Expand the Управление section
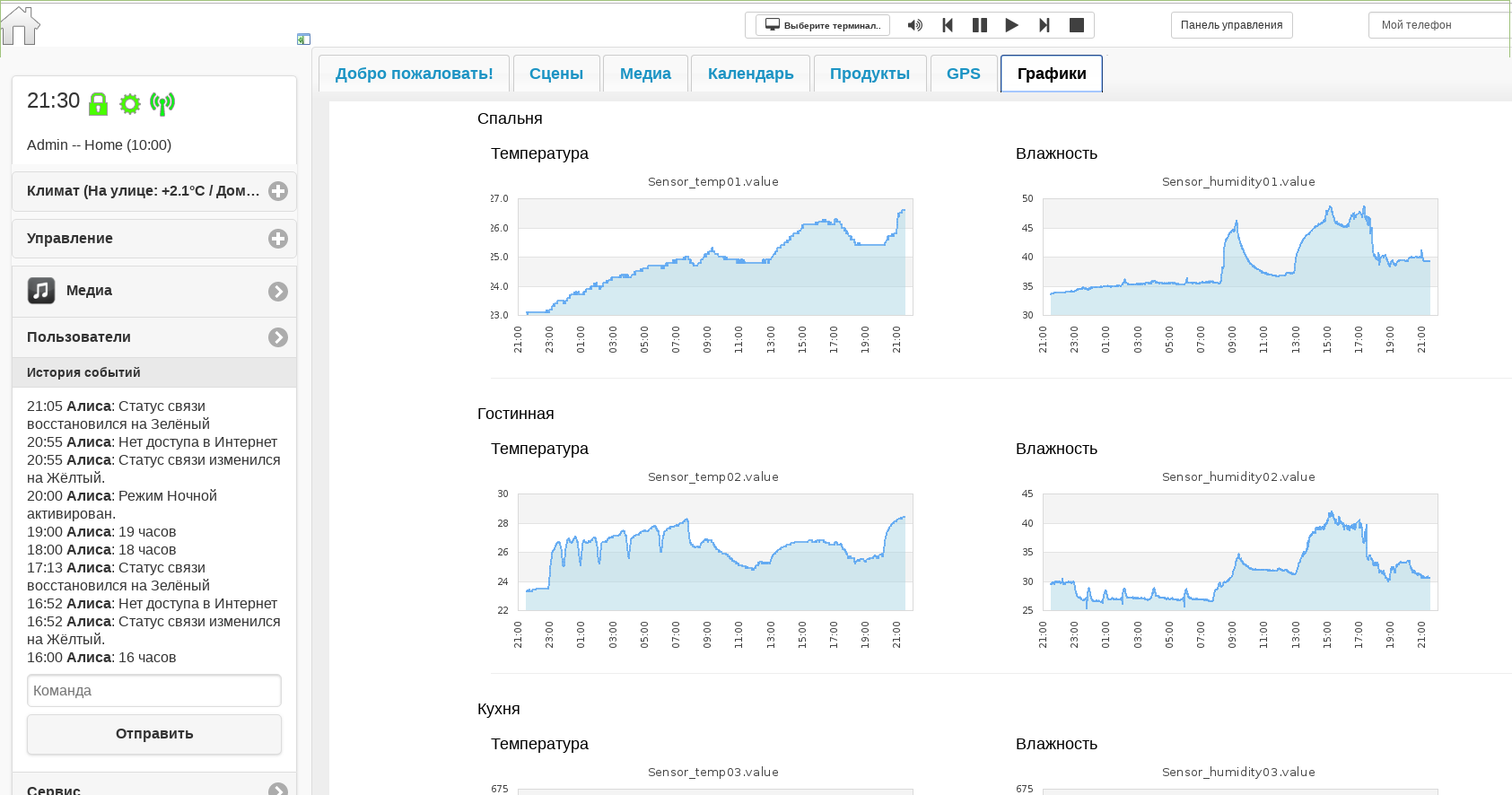Screen dimensions: 1512x795 click(x=154, y=239)
